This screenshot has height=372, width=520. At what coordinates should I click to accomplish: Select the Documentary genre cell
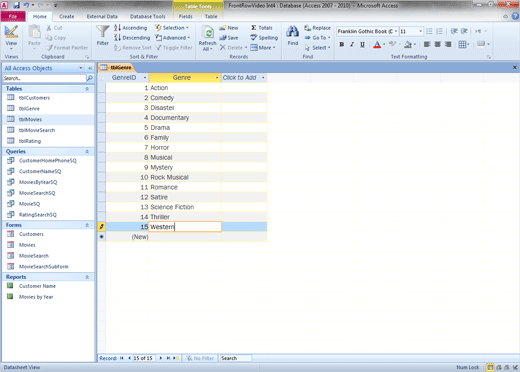185,118
